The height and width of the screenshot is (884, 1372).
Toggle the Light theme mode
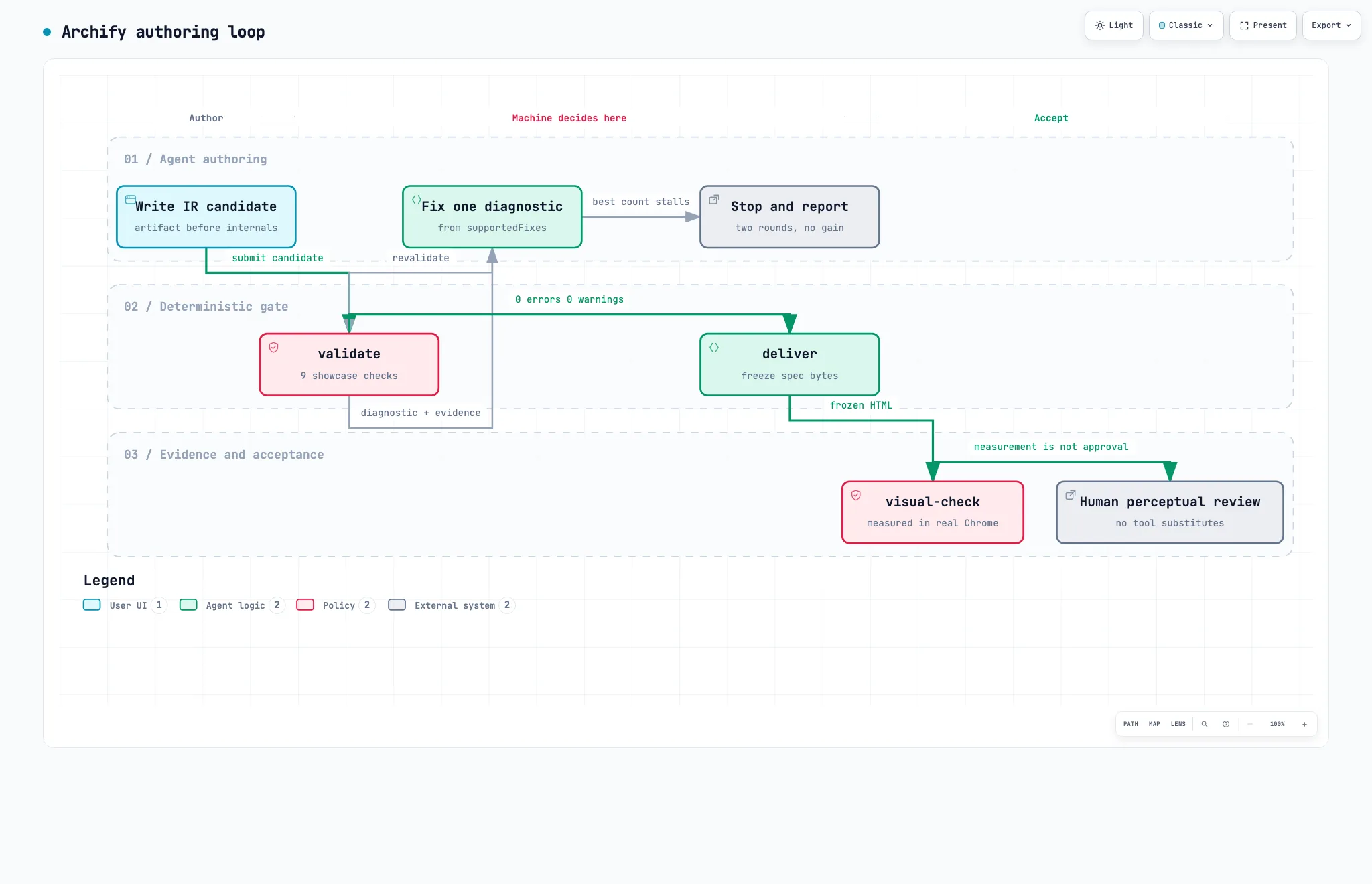point(1114,25)
